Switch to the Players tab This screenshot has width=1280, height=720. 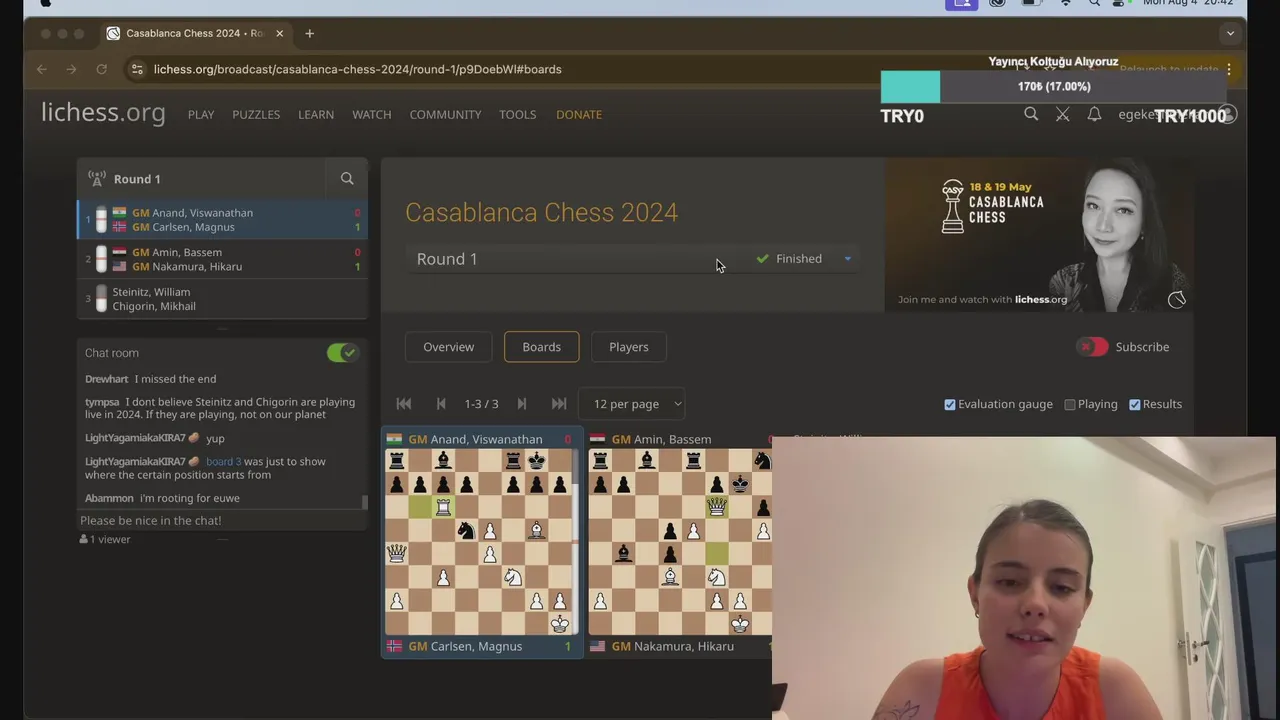pos(629,347)
